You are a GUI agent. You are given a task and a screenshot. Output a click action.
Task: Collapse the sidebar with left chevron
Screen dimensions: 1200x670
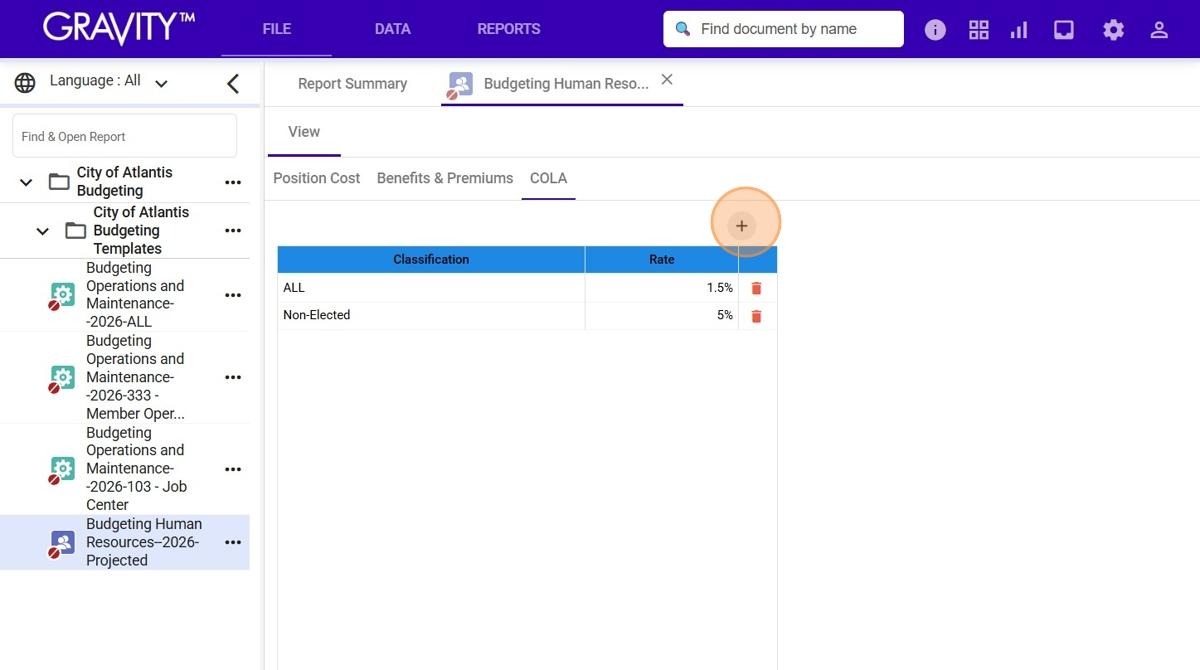point(233,83)
